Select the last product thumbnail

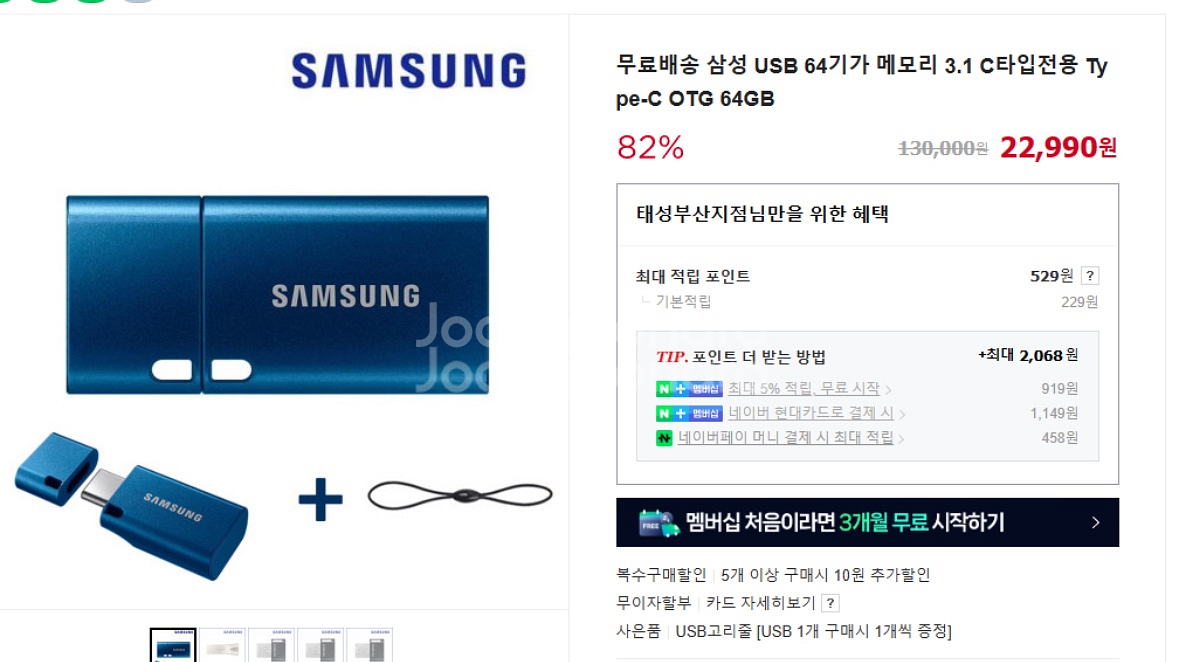click(370, 645)
